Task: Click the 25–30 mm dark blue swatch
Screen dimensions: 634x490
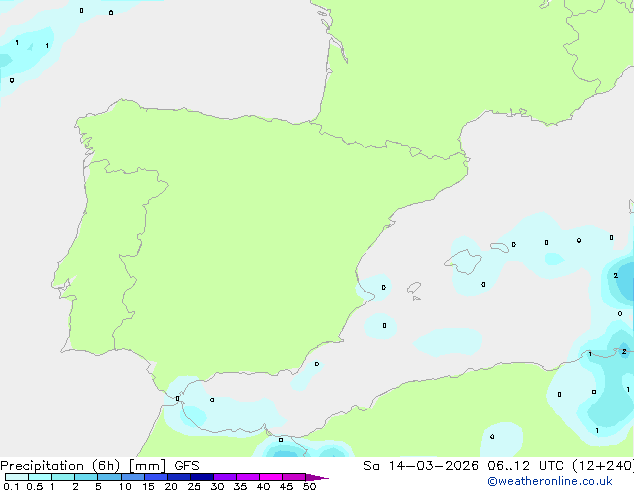Action: click(202, 477)
